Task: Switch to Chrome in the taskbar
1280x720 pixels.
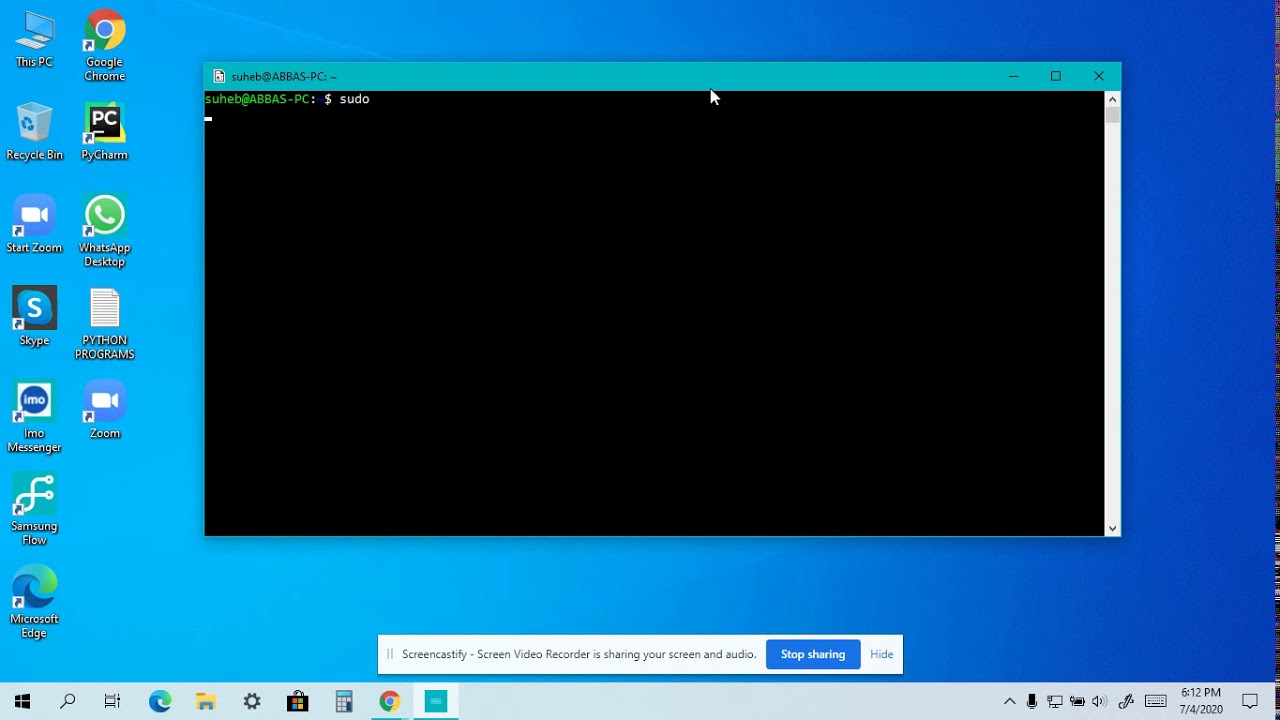Action: pyautogui.click(x=390, y=702)
